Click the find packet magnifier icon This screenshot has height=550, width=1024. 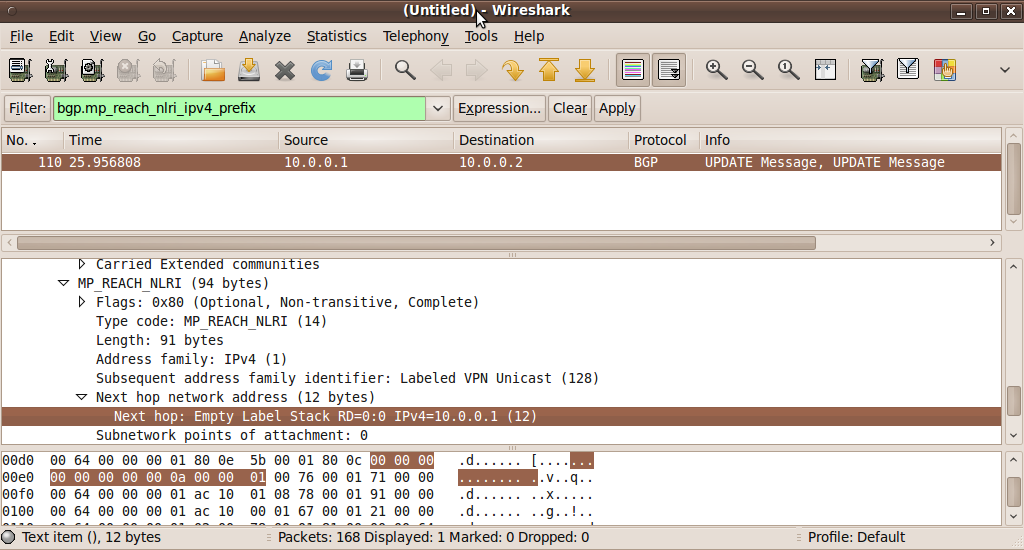point(405,70)
